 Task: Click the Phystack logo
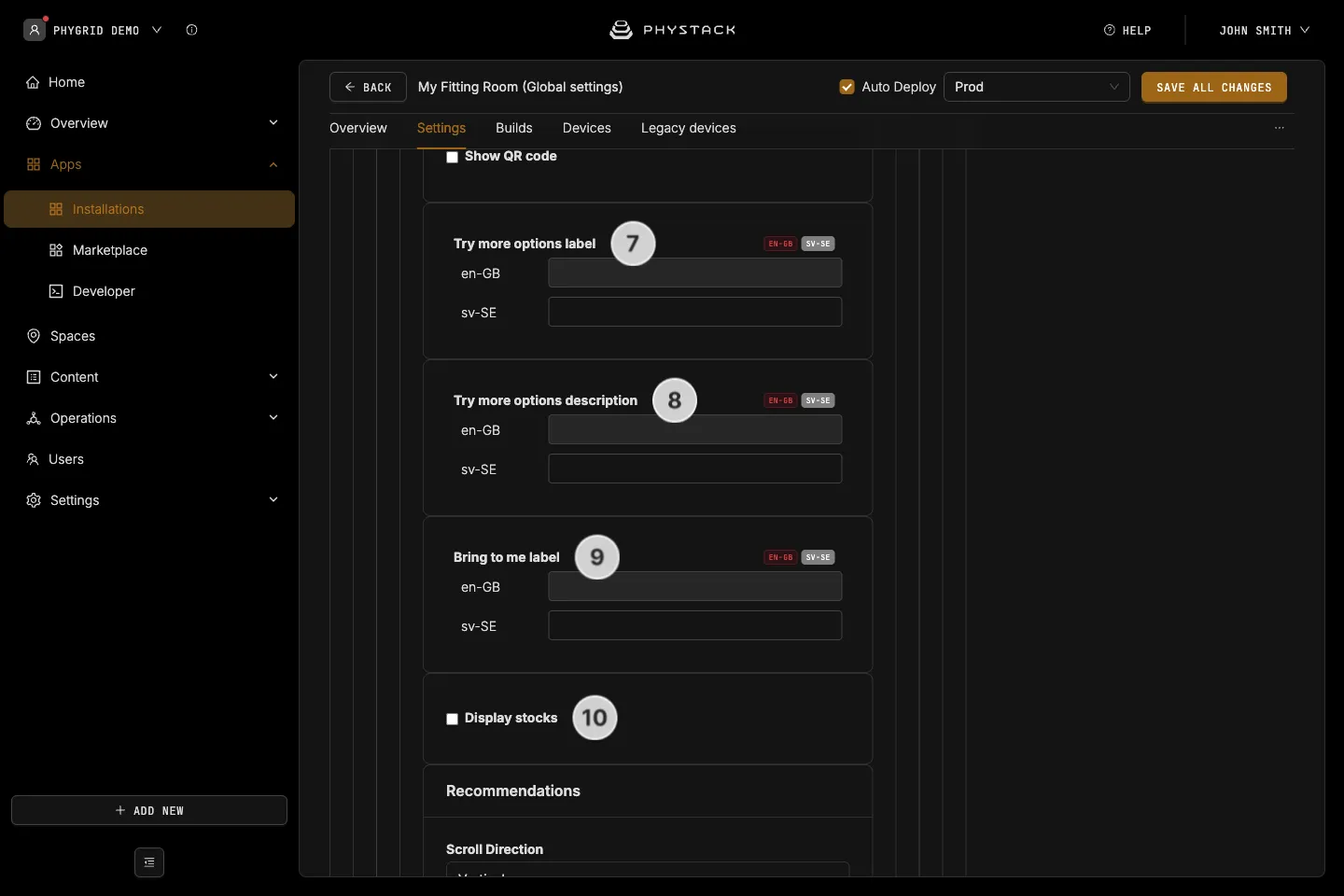[672, 30]
